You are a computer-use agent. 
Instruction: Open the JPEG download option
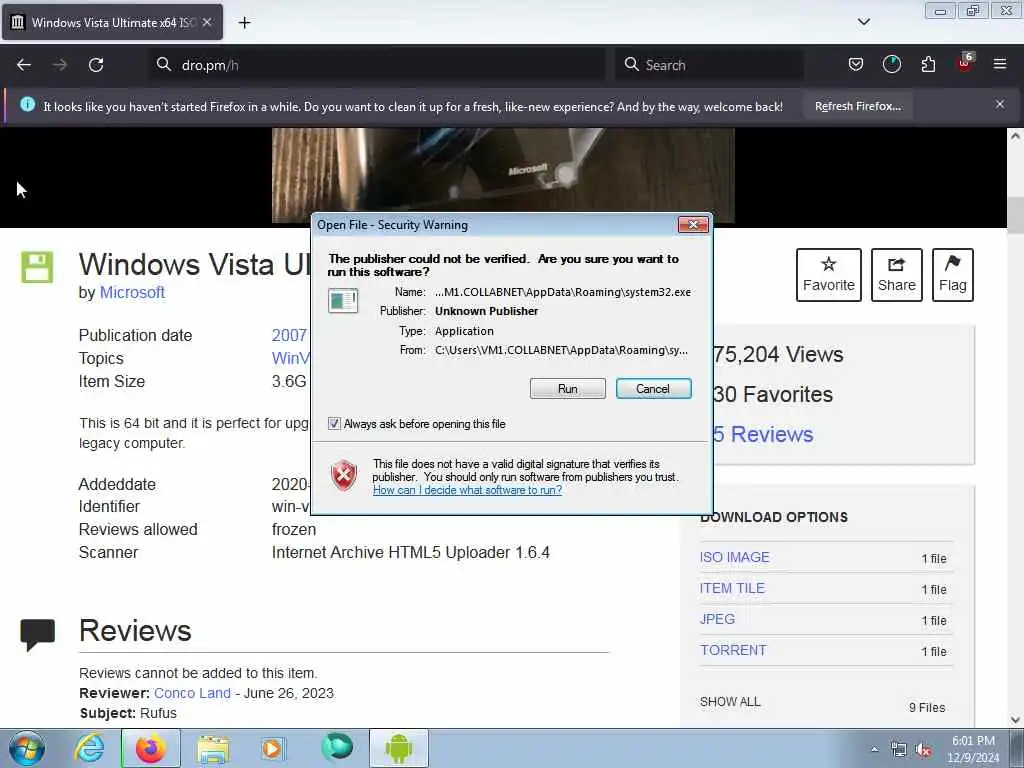(717, 619)
